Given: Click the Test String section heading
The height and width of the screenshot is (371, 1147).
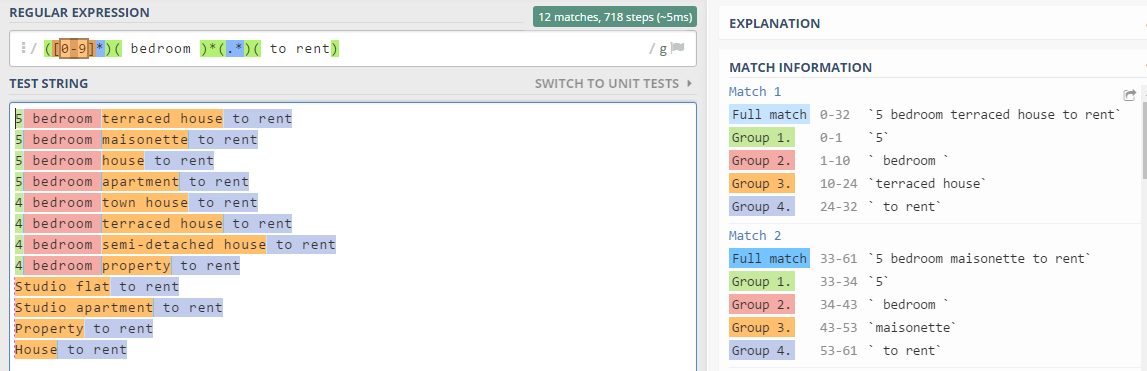Looking at the screenshot, I should [x=48, y=83].
